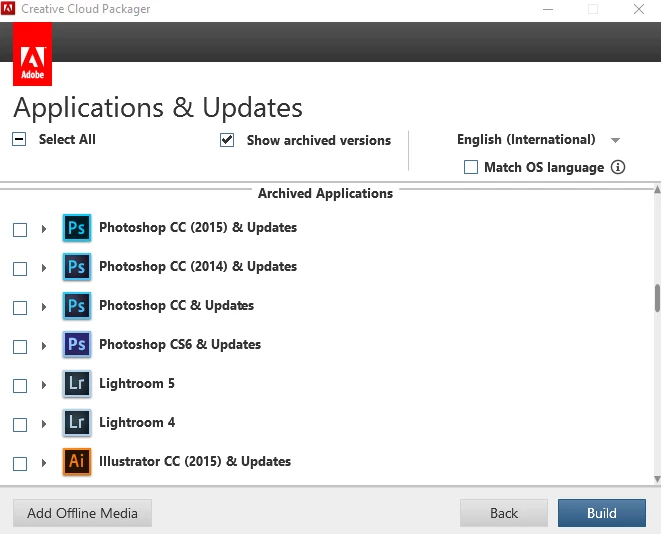
Task: Click the Lightroom 5 app icon
Action: (x=77, y=384)
